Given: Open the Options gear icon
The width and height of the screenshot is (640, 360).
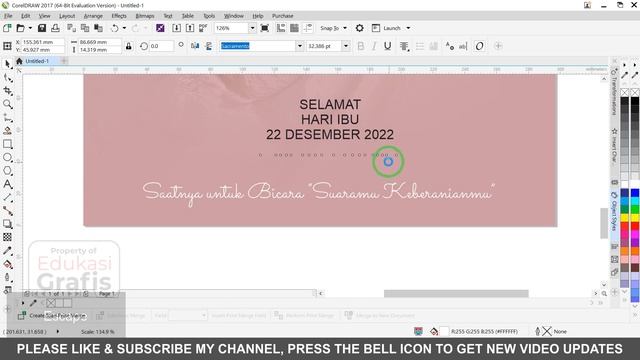Looking at the screenshot, I should tap(359, 28).
